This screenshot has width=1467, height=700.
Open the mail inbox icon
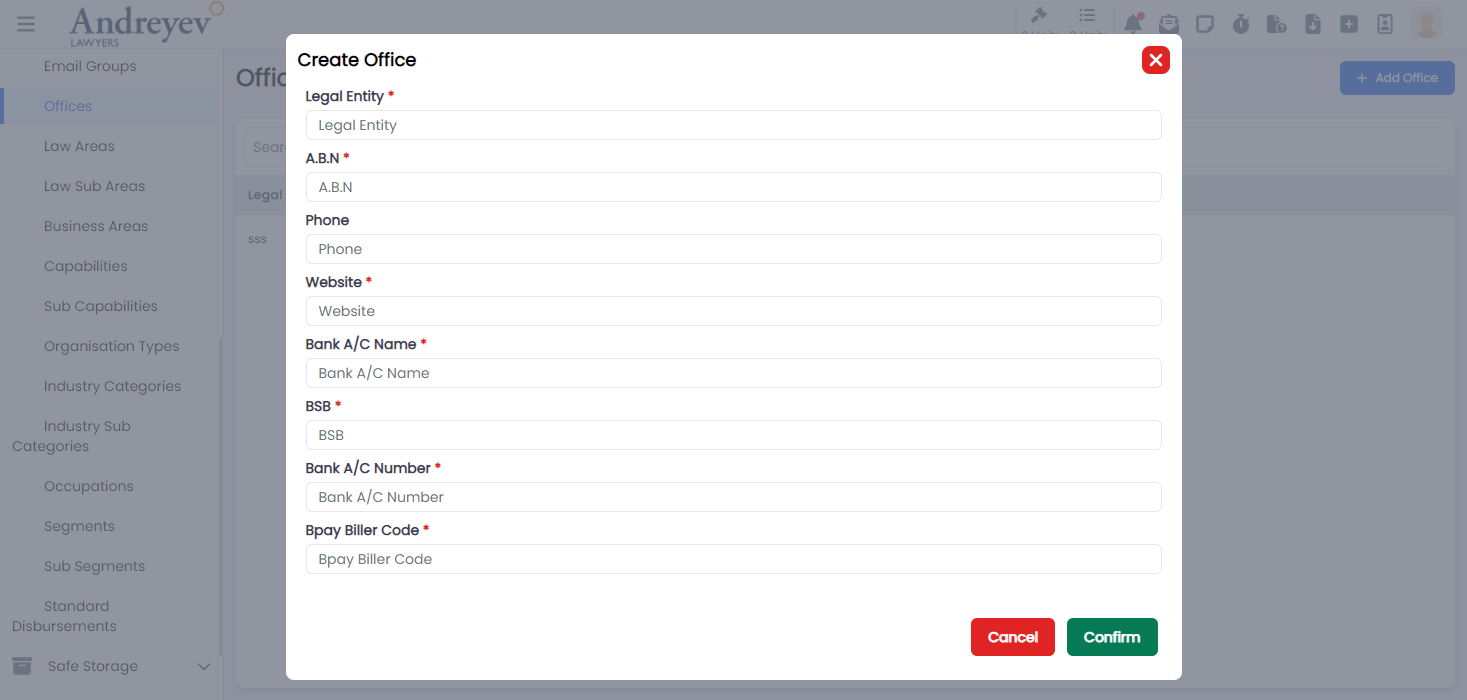(1169, 22)
